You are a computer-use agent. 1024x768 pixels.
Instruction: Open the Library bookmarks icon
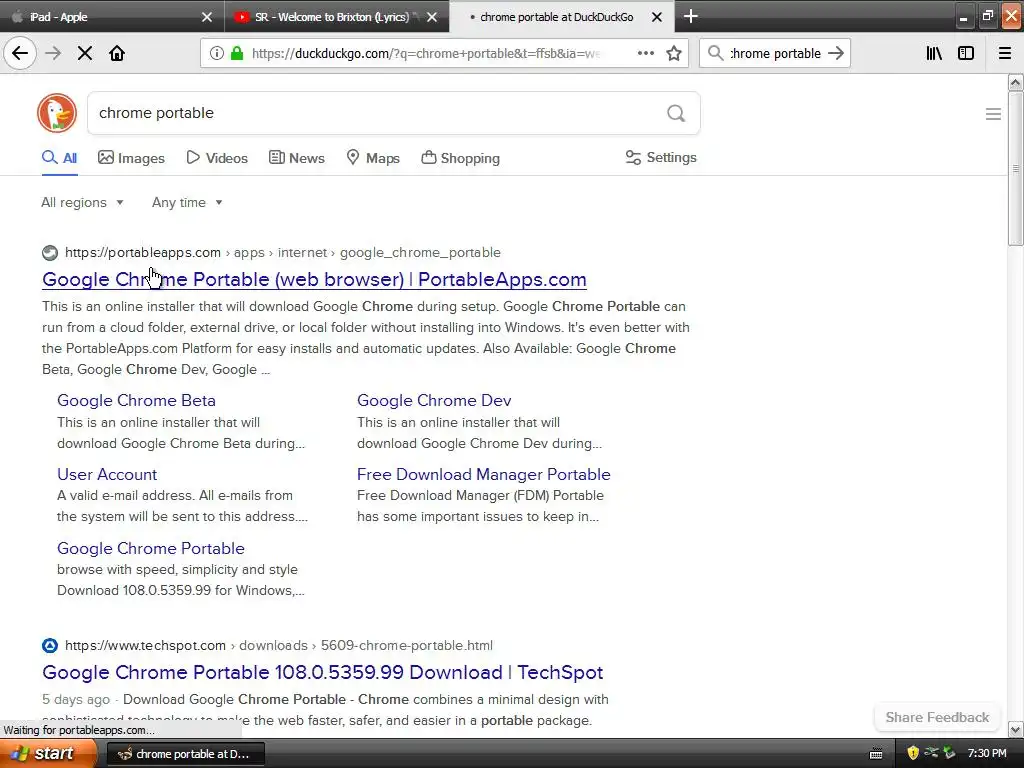tap(934, 54)
